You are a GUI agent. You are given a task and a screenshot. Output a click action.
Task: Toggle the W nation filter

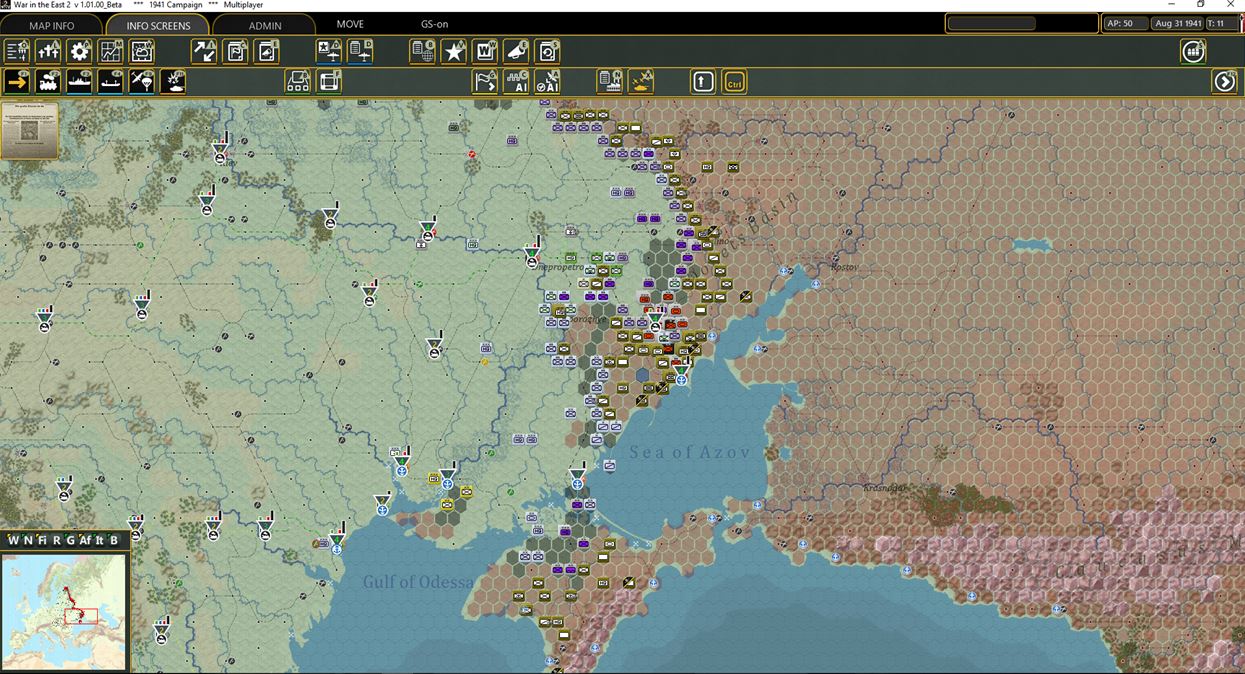tap(13, 540)
